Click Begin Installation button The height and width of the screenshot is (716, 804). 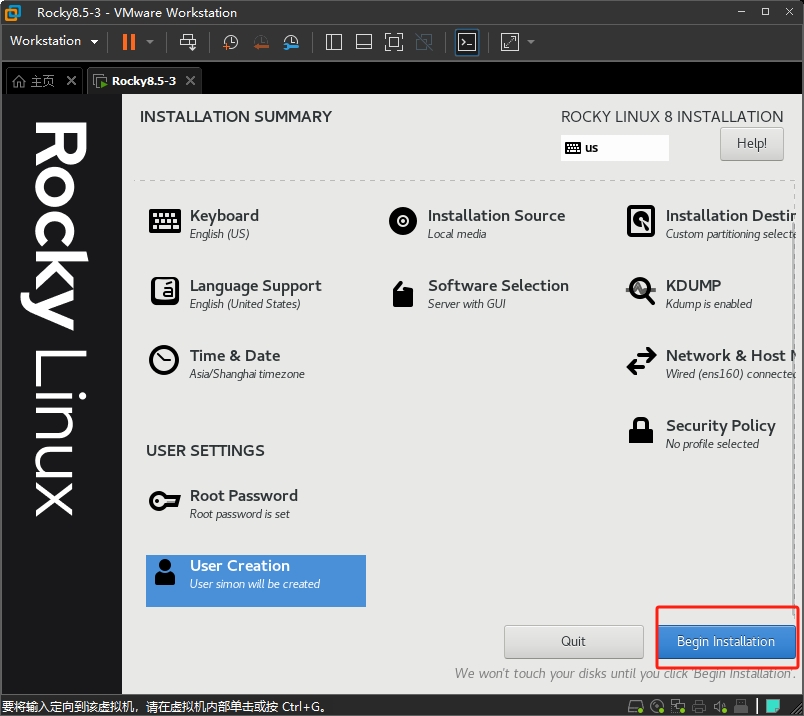tap(726, 642)
